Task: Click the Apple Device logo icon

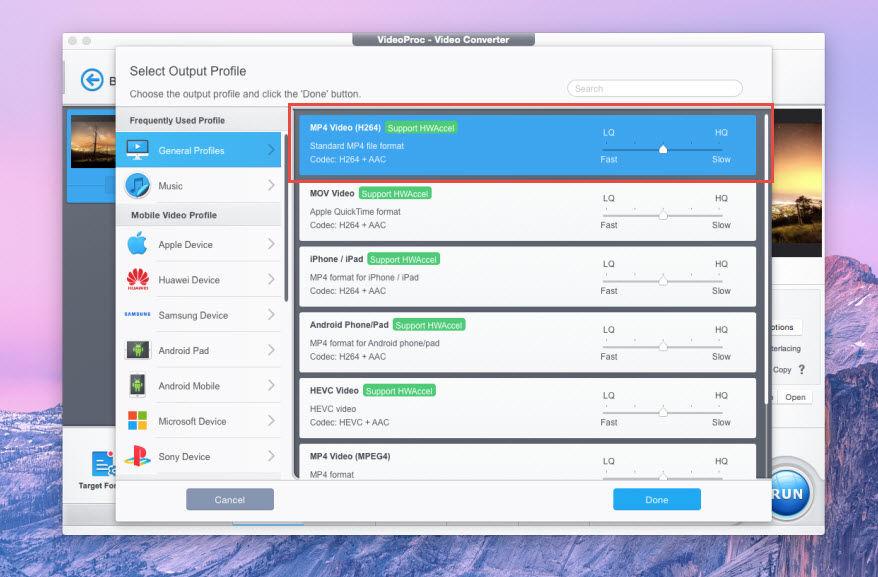Action: (x=137, y=244)
